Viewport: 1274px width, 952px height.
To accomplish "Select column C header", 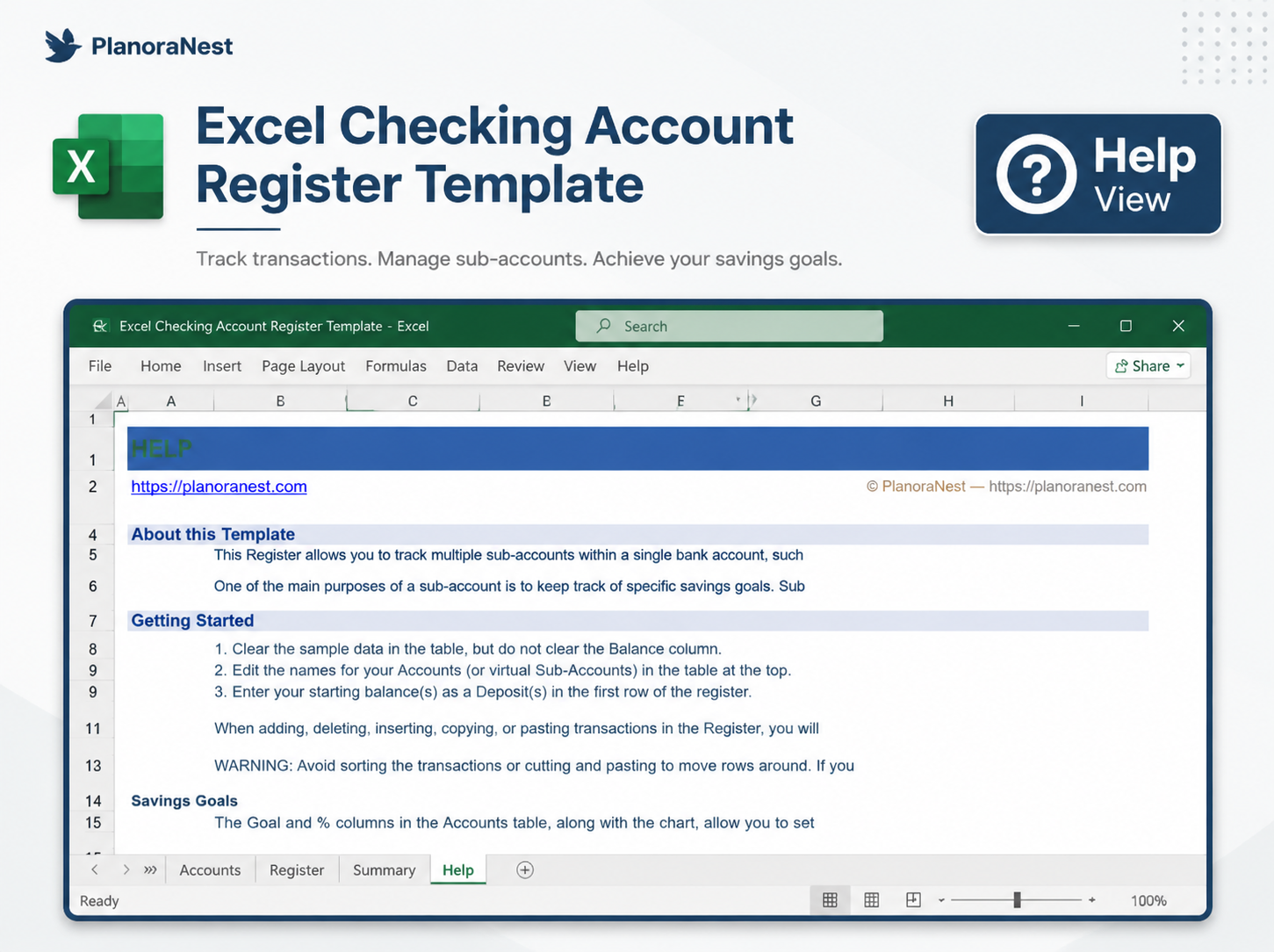I will [x=413, y=401].
